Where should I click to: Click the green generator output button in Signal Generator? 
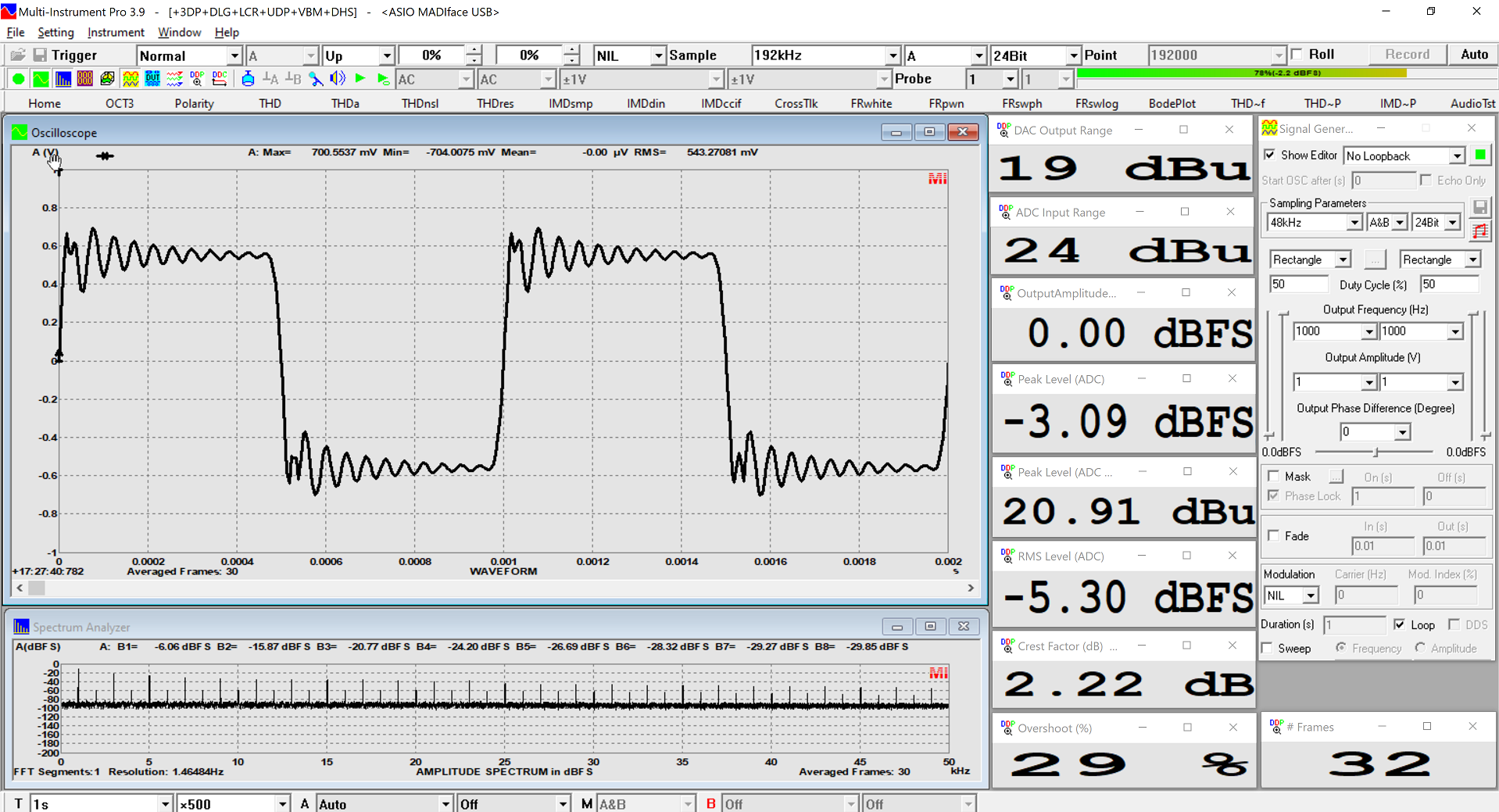1479,156
